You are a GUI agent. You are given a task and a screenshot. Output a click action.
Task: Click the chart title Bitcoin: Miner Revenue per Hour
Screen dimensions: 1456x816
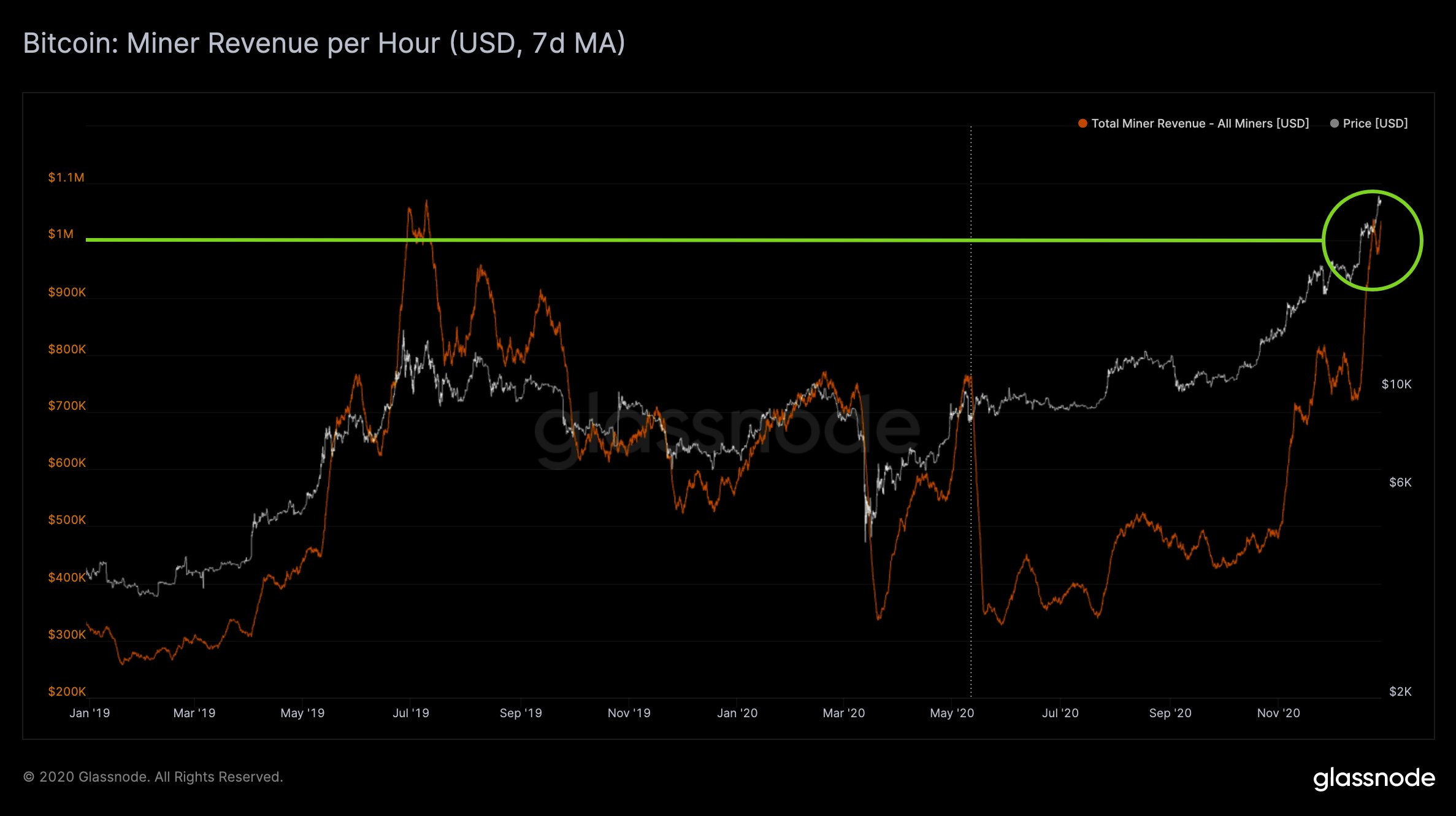(324, 44)
